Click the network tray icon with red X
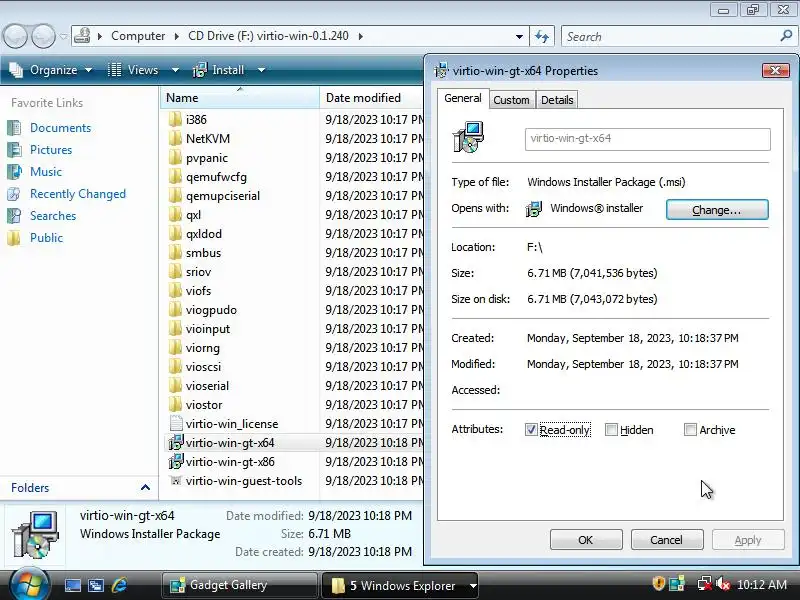The width and height of the screenshot is (800, 600). (705, 584)
